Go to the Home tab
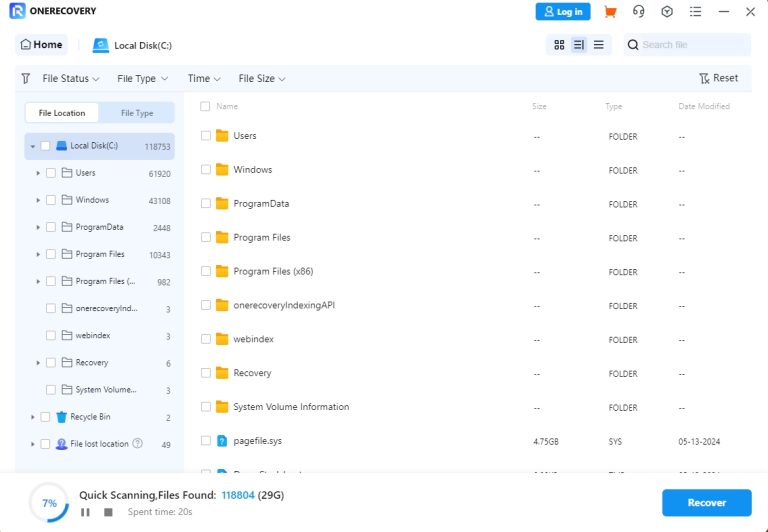The width and height of the screenshot is (768, 532). [x=41, y=45]
